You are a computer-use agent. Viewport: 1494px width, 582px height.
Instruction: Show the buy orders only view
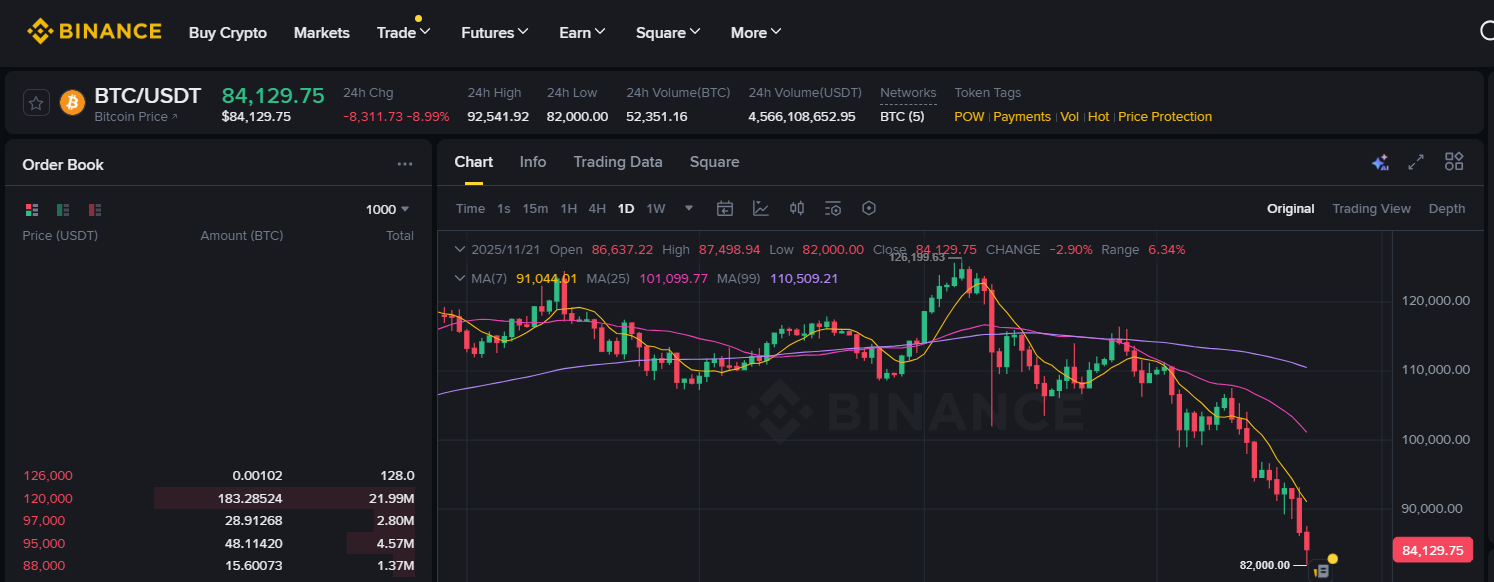click(x=62, y=209)
